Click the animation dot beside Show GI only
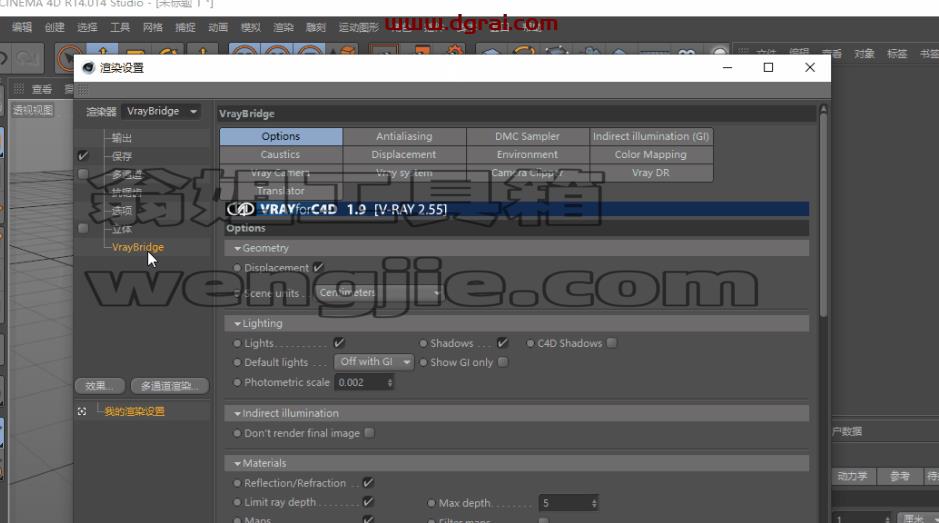Screen dimensions: 939x523 coord(423,362)
